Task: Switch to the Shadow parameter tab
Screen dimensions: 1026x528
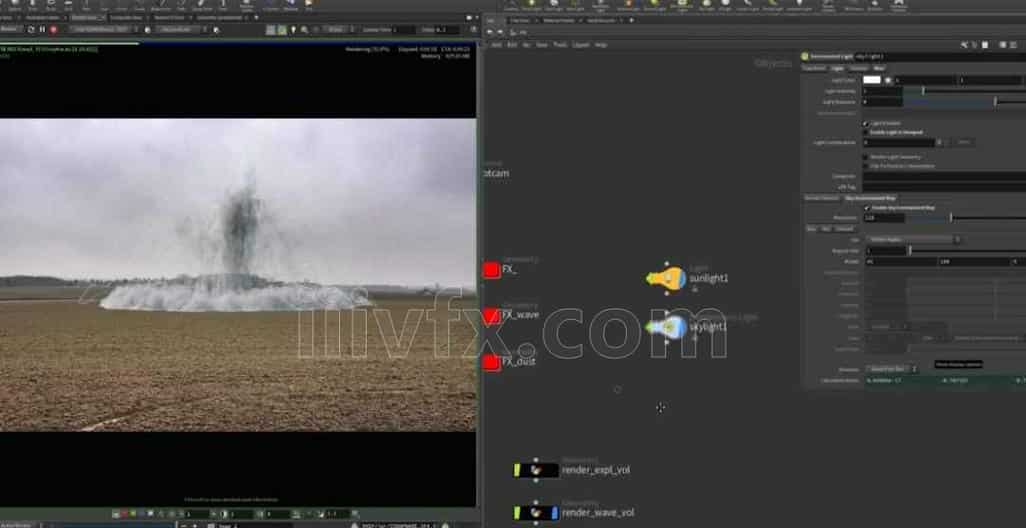Action: point(859,68)
